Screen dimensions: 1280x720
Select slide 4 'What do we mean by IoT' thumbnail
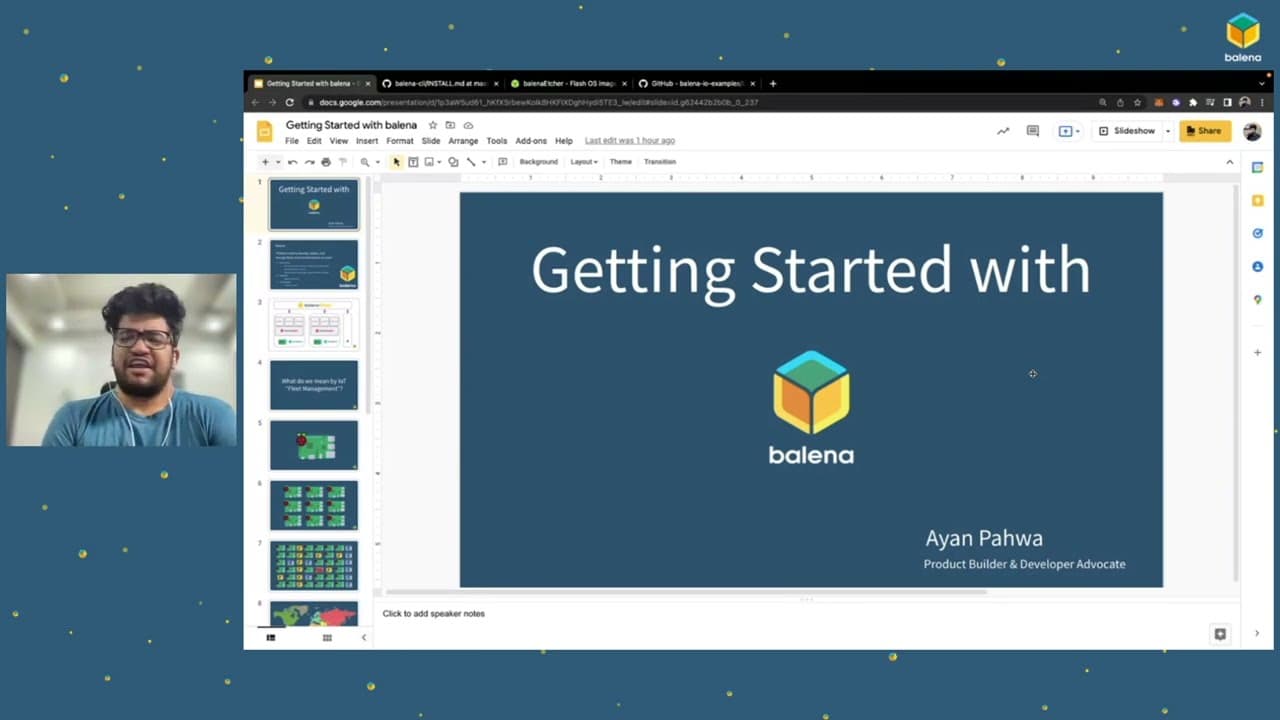(314, 385)
